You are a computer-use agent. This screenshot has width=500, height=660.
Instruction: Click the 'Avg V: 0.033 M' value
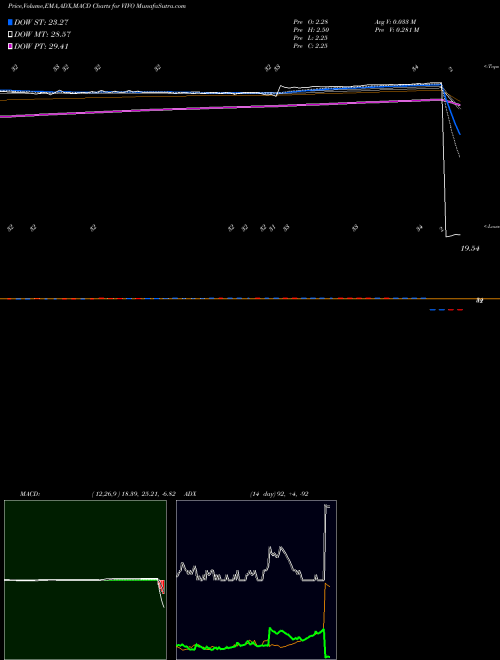396,22
